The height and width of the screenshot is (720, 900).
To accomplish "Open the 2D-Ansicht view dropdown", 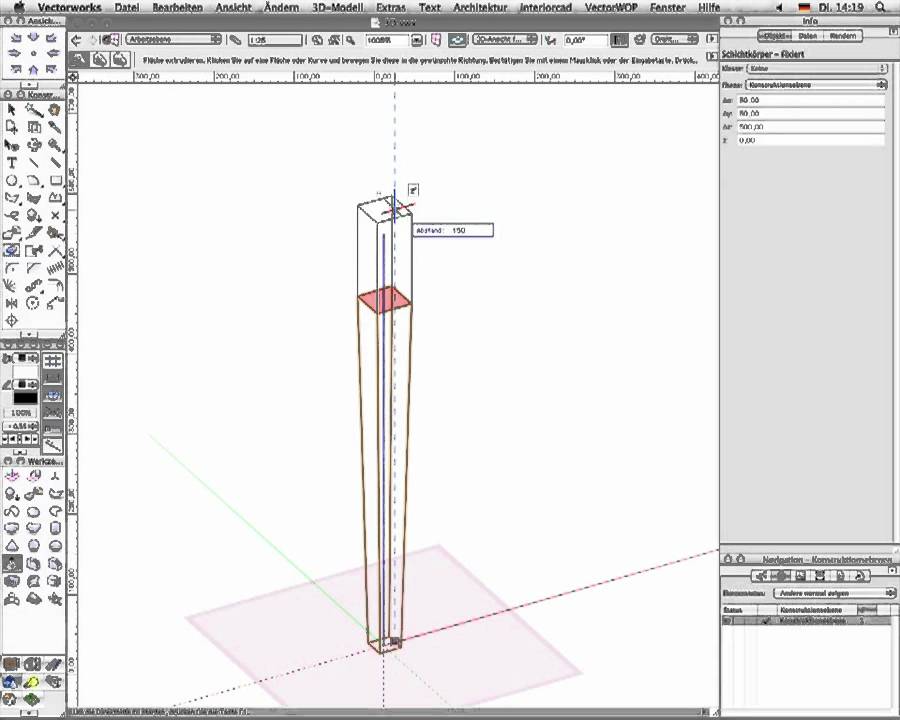I will [505, 40].
